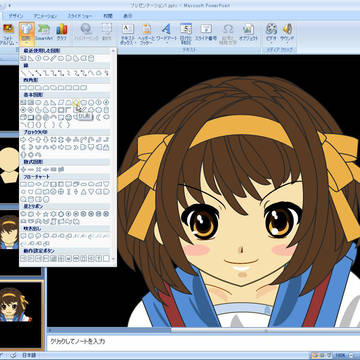360x360 pixels.
Task: Select the Rectangular Callout shape
Action: point(23,236)
